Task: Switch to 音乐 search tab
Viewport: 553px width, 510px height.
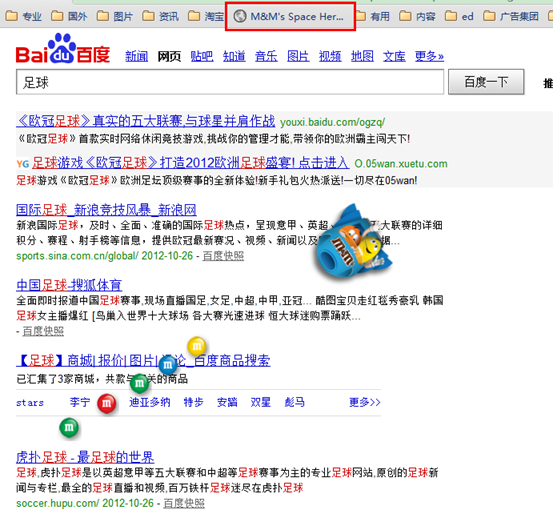Action: click(266, 56)
